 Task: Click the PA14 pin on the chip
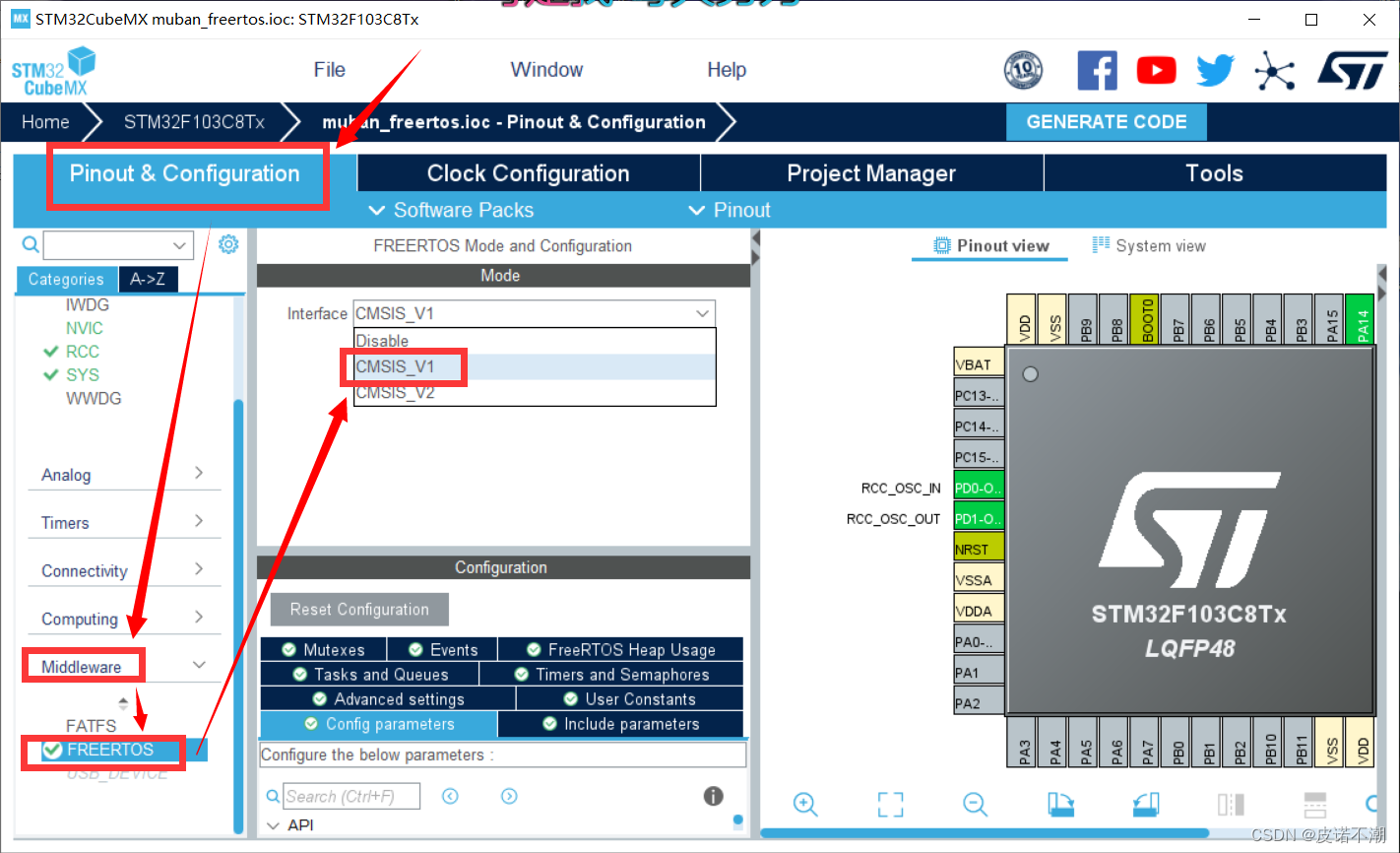(1360, 319)
